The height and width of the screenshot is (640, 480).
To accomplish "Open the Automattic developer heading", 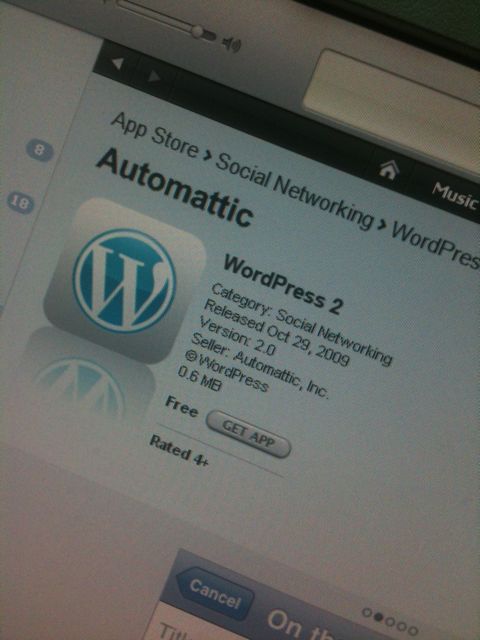I will coord(175,187).
